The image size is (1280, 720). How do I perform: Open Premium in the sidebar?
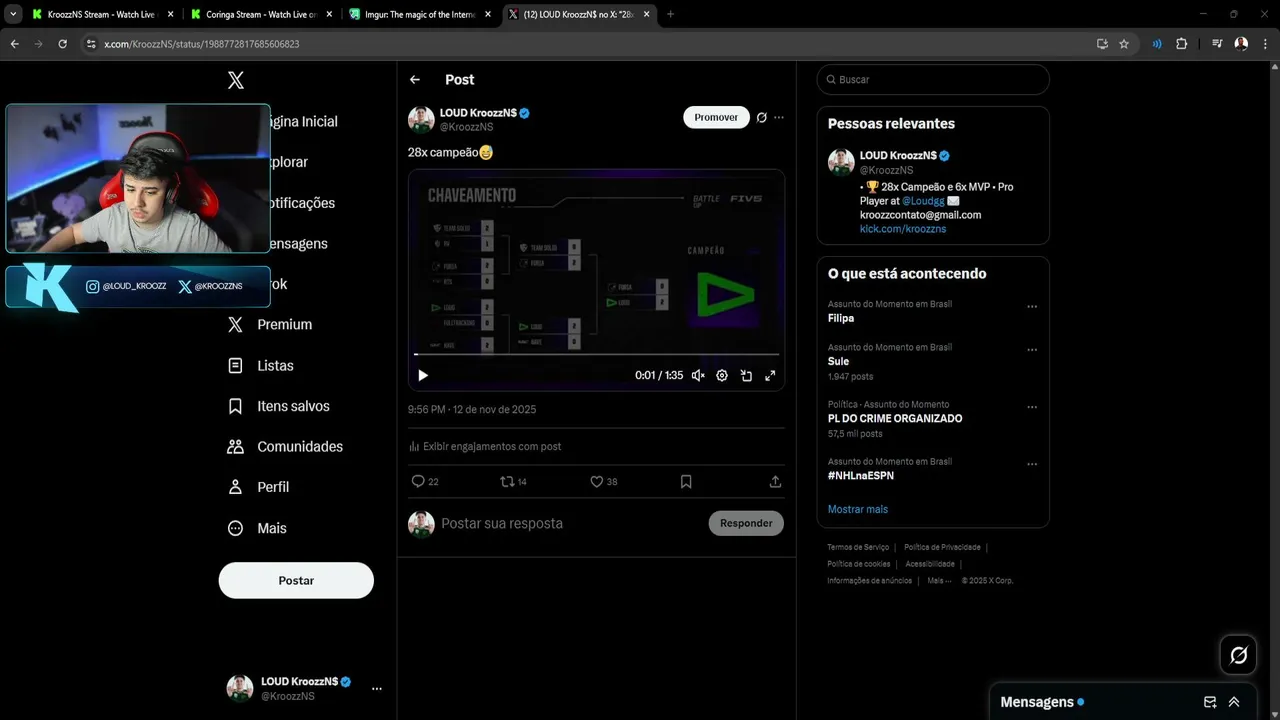[270, 324]
